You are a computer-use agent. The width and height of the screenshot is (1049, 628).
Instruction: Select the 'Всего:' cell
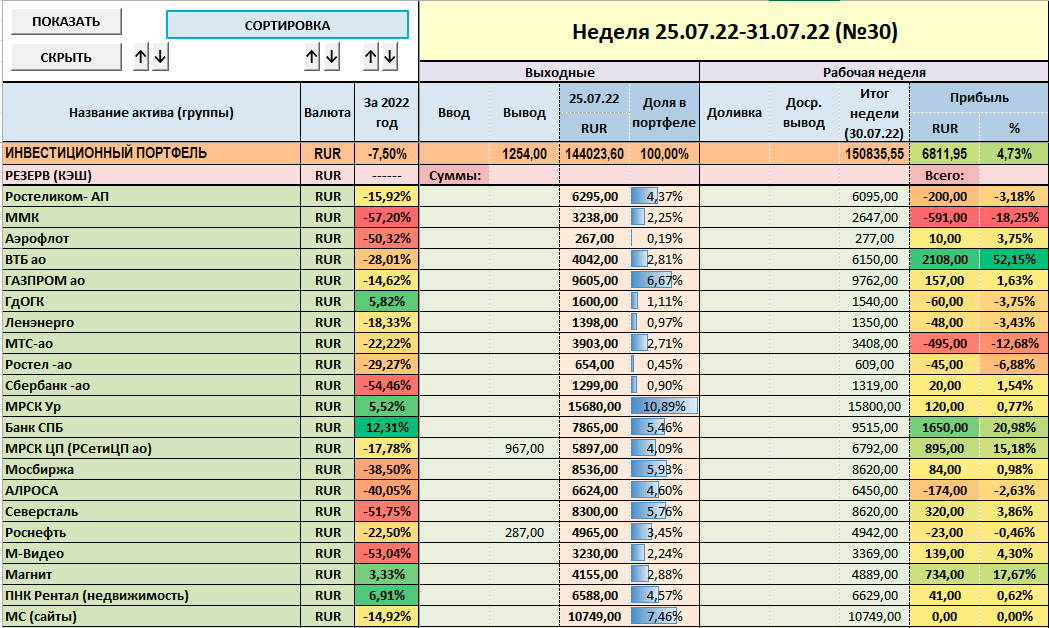[944, 175]
